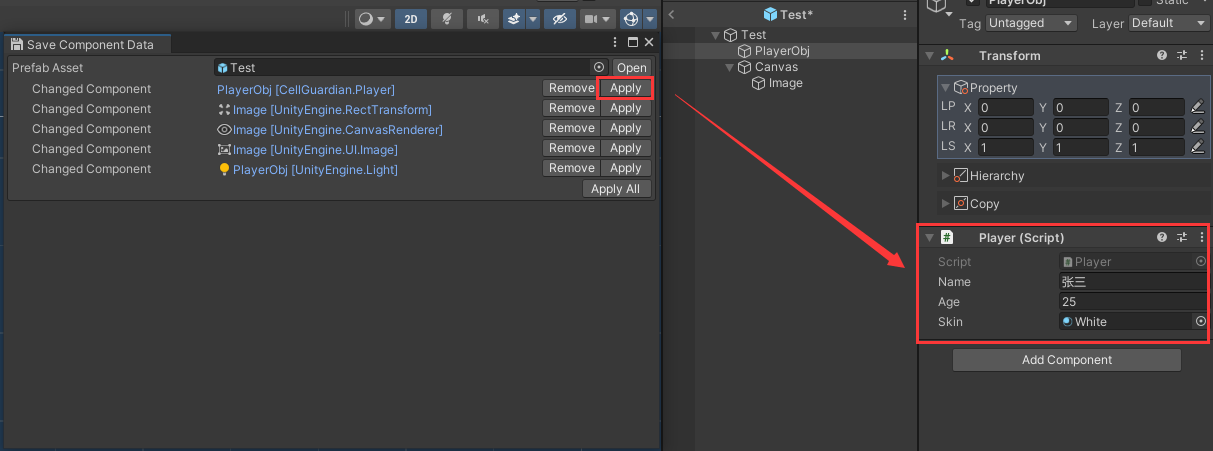Remove PlayerObj UnityEngine.Light change
1213x451 pixels.
click(571, 168)
